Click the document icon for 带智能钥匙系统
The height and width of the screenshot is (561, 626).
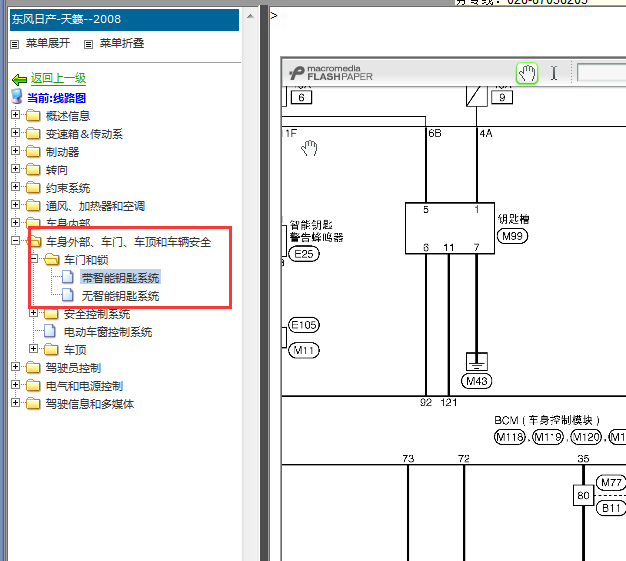(68, 277)
